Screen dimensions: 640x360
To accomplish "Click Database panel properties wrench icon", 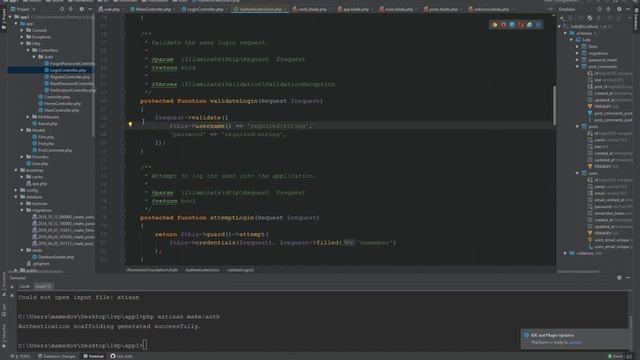I will pos(590,18).
